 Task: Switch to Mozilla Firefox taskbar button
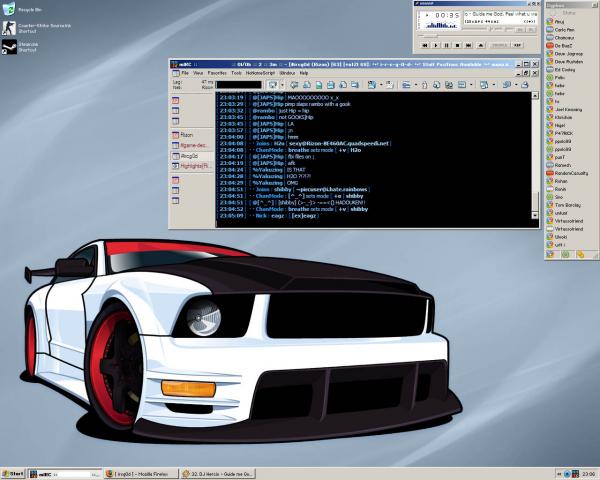tap(142, 474)
